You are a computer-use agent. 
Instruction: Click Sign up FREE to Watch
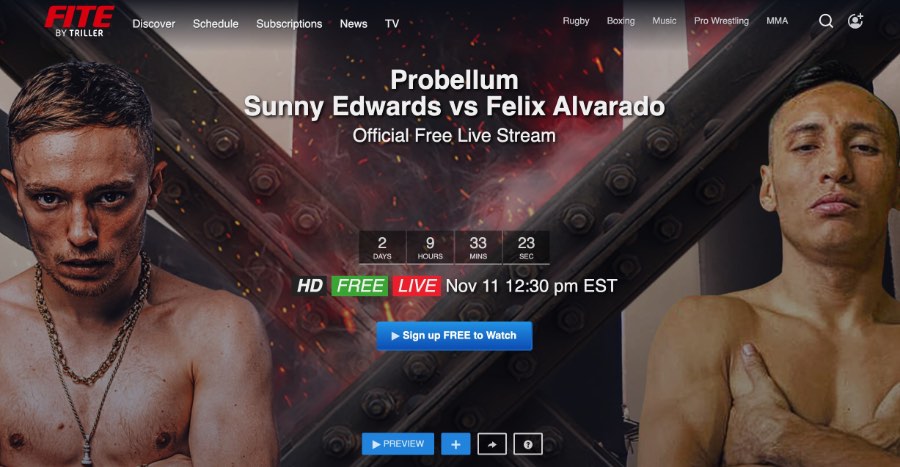(455, 336)
